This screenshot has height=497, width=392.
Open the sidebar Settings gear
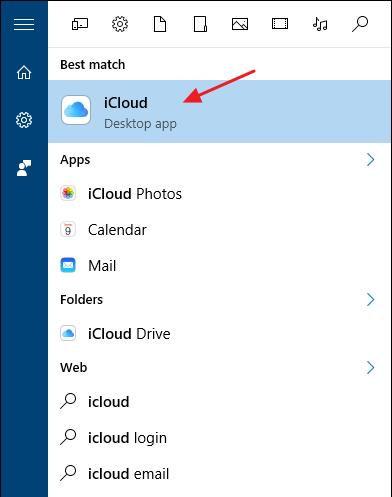point(24,120)
